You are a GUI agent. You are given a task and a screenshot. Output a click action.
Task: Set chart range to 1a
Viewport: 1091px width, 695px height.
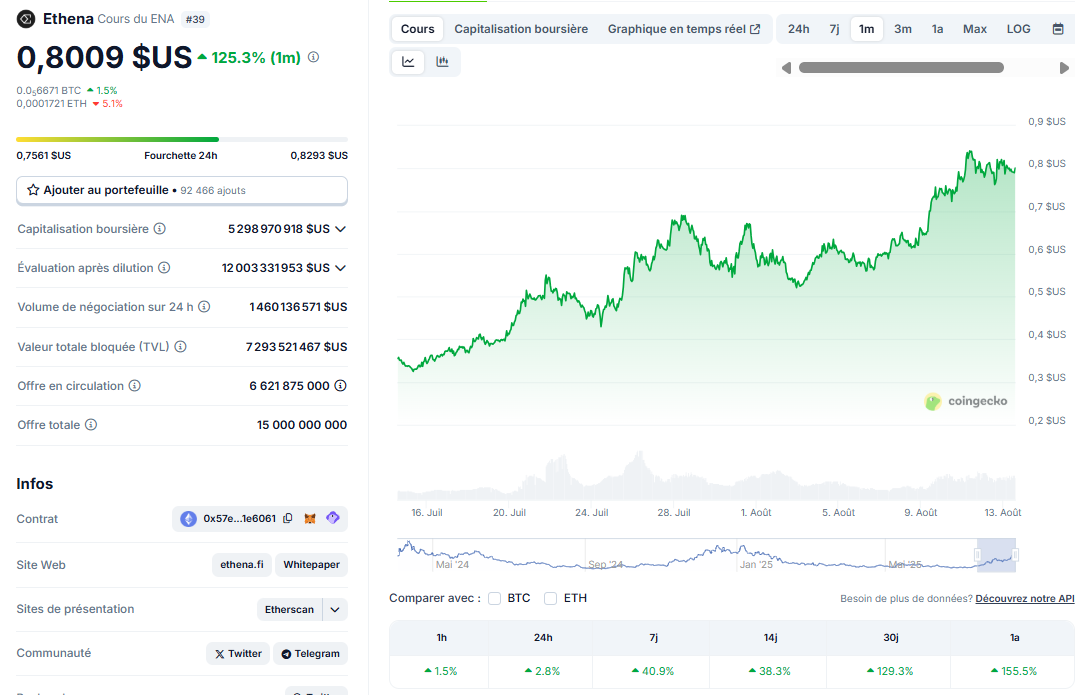938,29
